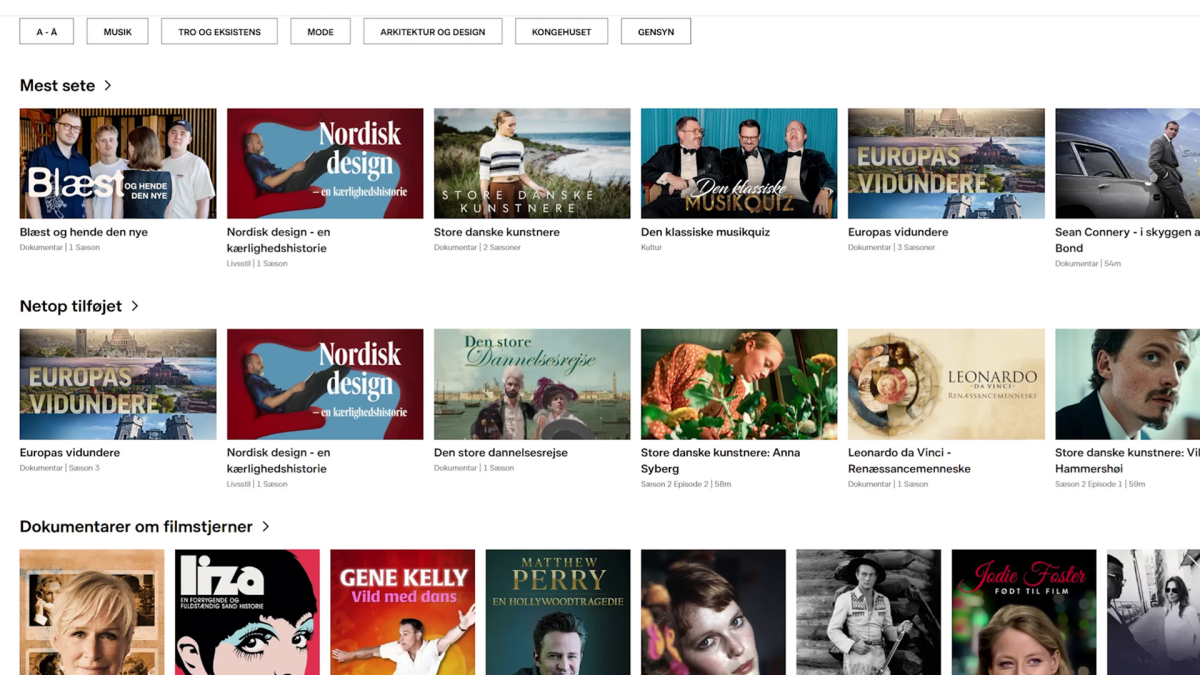
Task: Select the A - Å category filter
Action: pos(47,32)
